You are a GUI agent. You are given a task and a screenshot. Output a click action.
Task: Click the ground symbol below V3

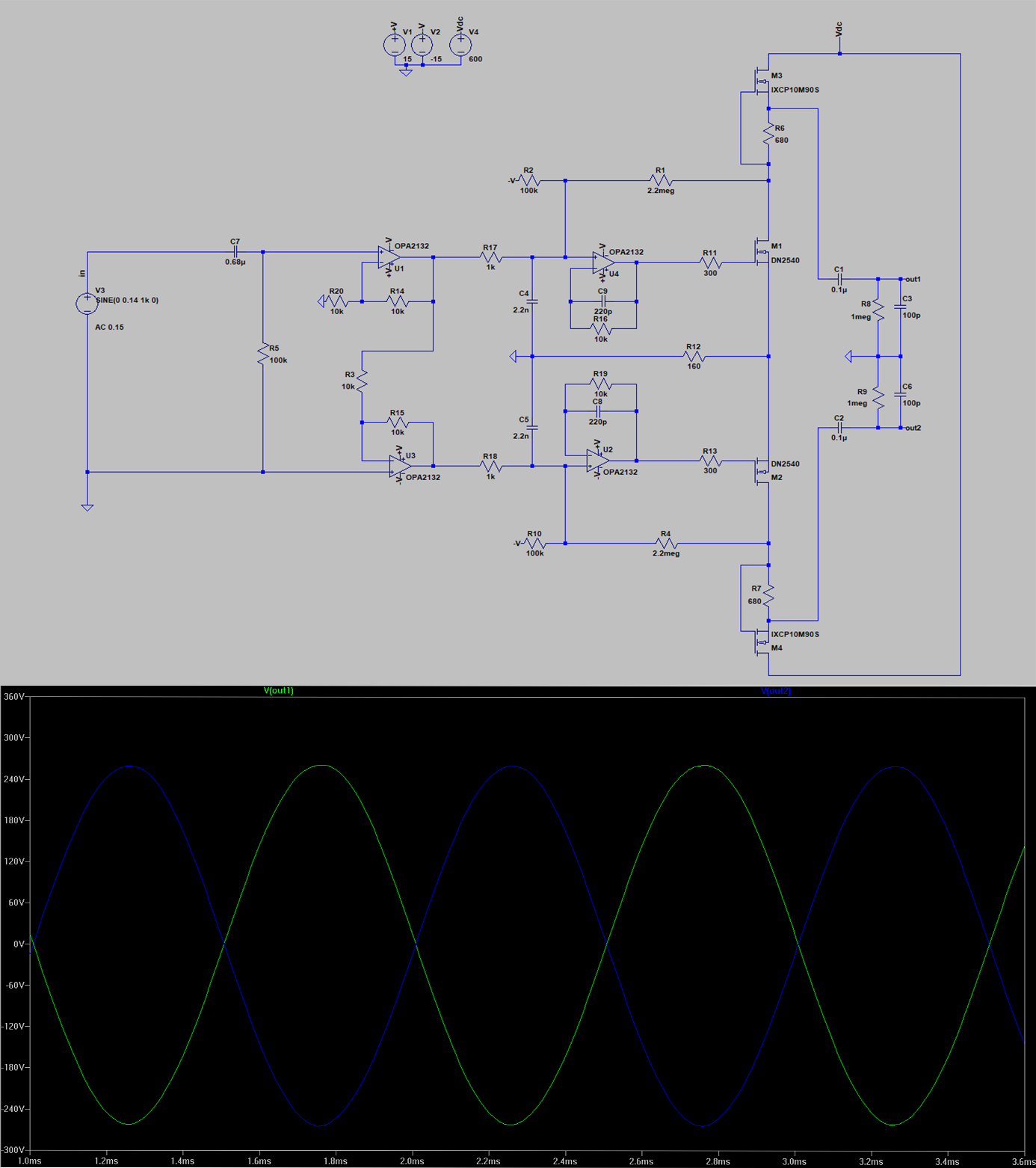click(87, 507)
